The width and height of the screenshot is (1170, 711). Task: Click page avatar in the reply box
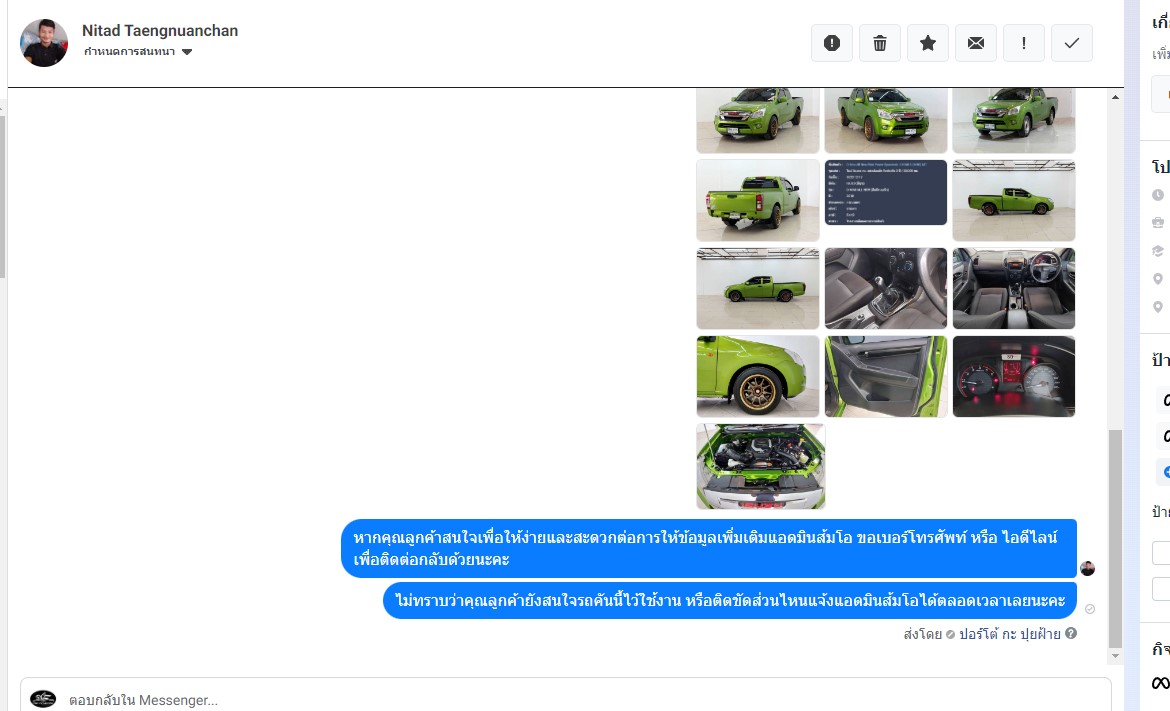pyautogui.click(x=43, y=698)
